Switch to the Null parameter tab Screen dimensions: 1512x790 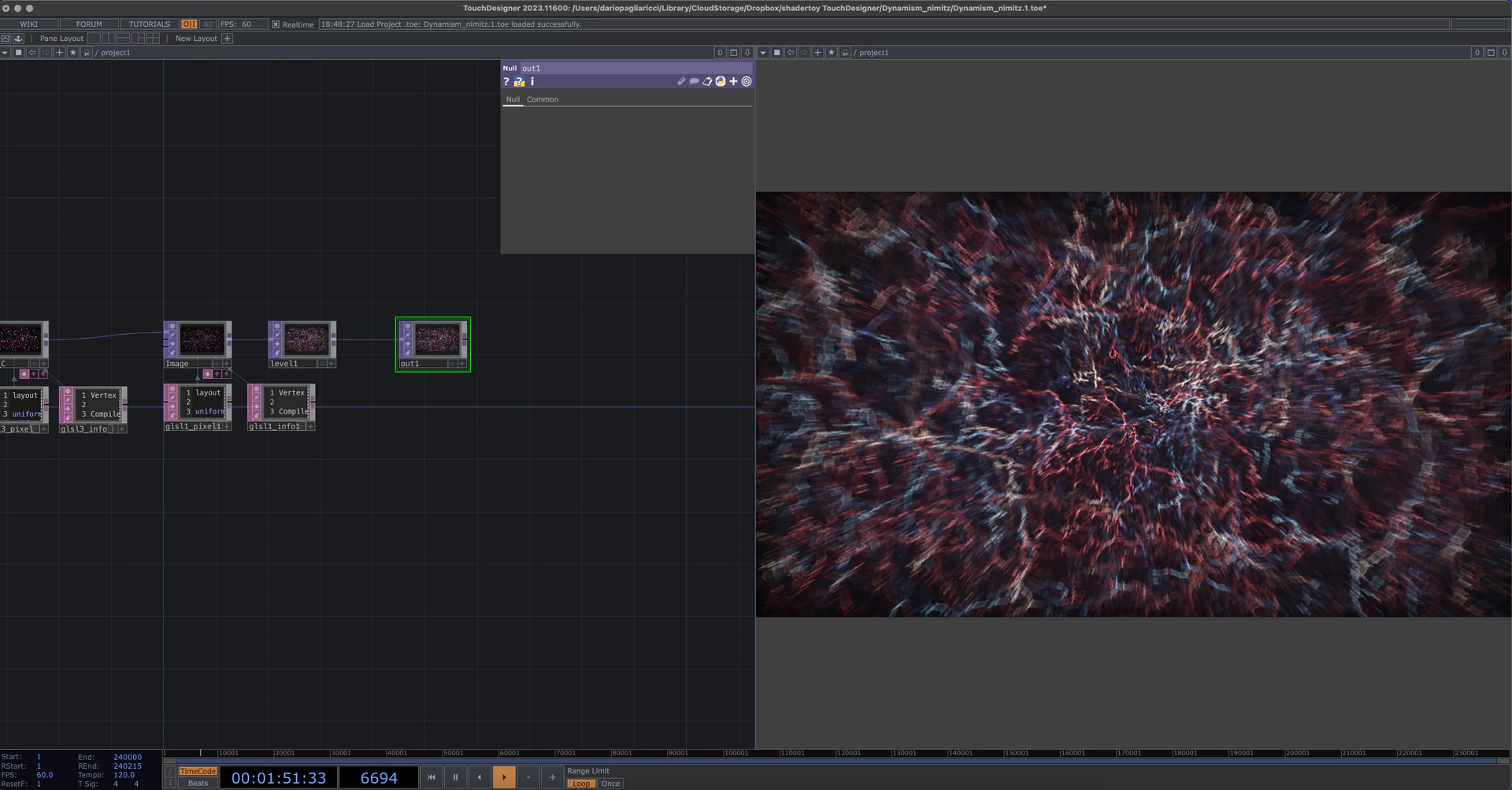513,99
